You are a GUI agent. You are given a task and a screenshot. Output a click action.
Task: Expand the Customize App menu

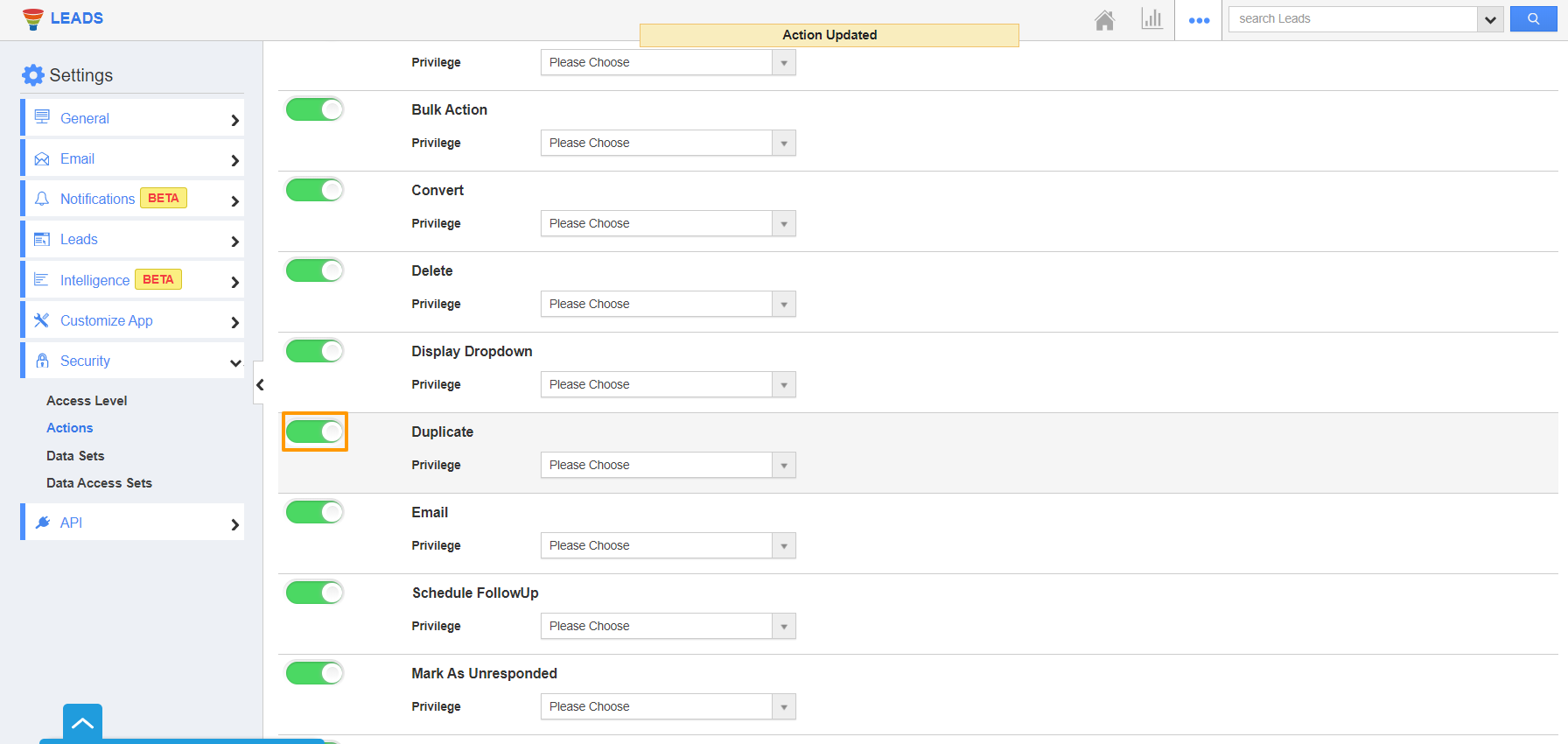[x=133, y=320]
